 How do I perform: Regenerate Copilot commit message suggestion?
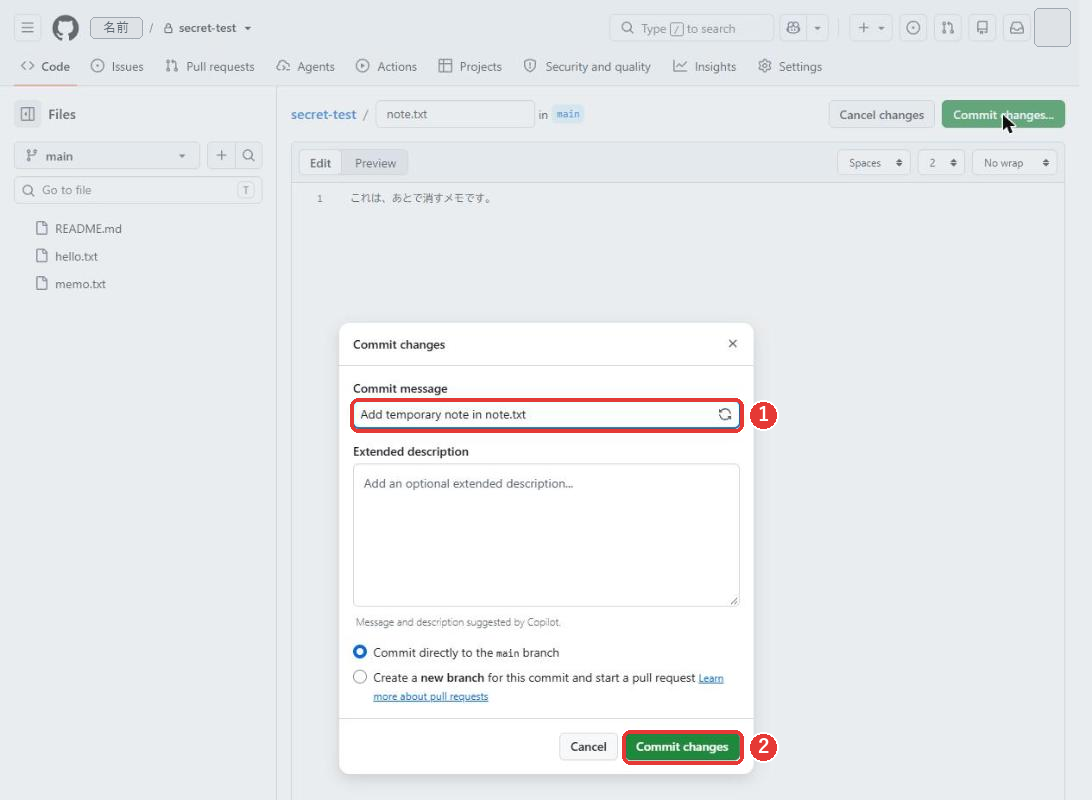coord(725,414)
